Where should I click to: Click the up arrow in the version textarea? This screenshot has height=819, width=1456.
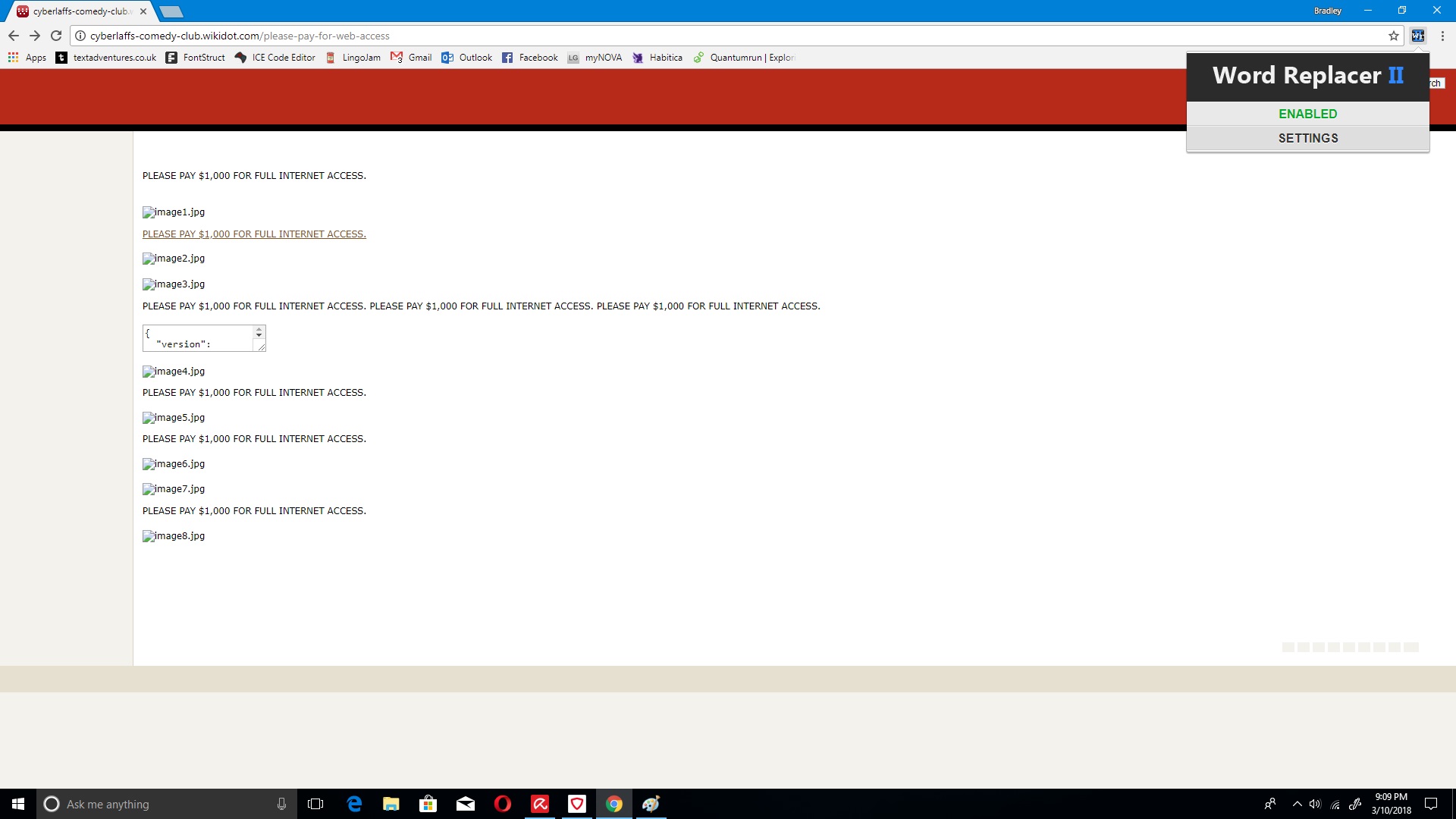(259, 330)
